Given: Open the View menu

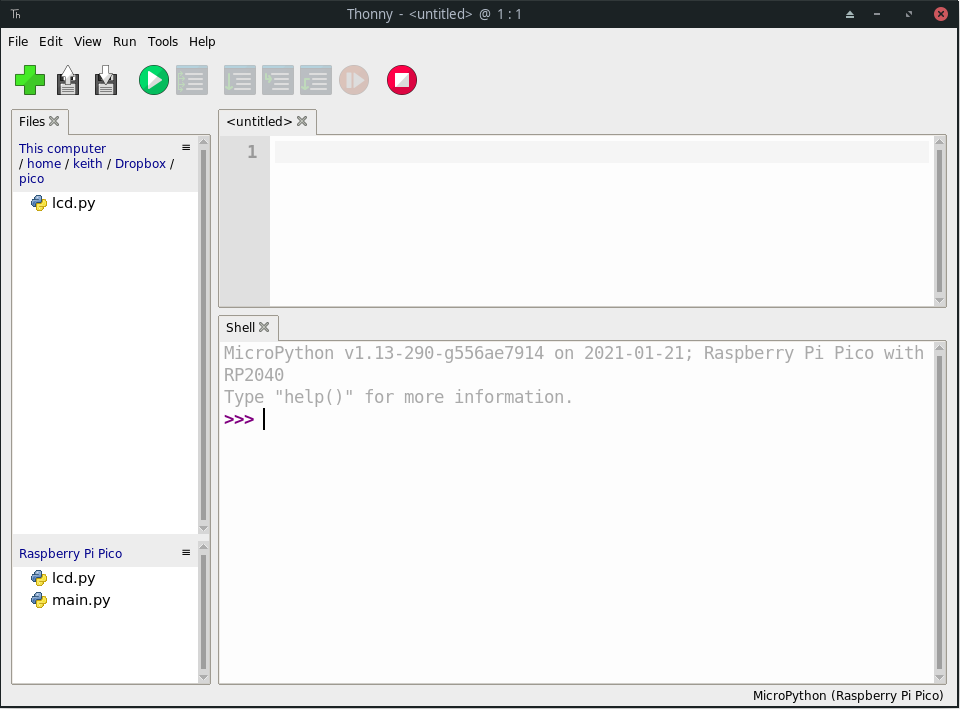Looking at the screenshot, I should (x=88, y=42).
